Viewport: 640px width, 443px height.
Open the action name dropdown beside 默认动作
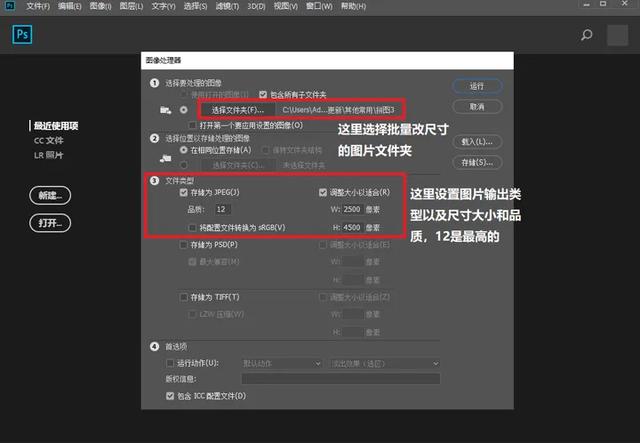point(385,363)
